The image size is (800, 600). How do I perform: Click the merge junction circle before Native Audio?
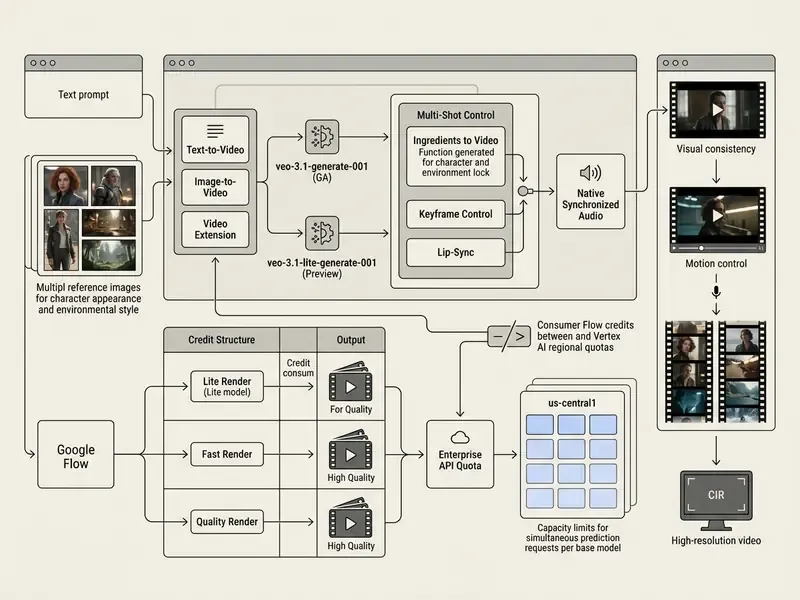click(523, 191)
